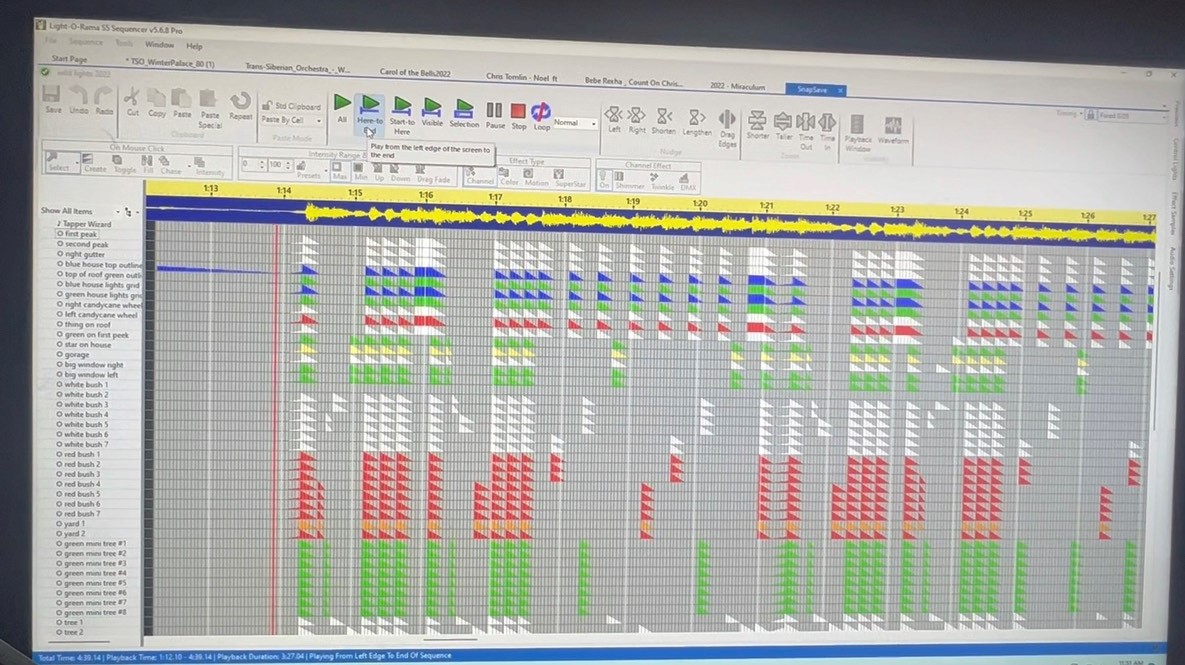Switch to 2022 - Miraculum tab

(x=738, y=86)
